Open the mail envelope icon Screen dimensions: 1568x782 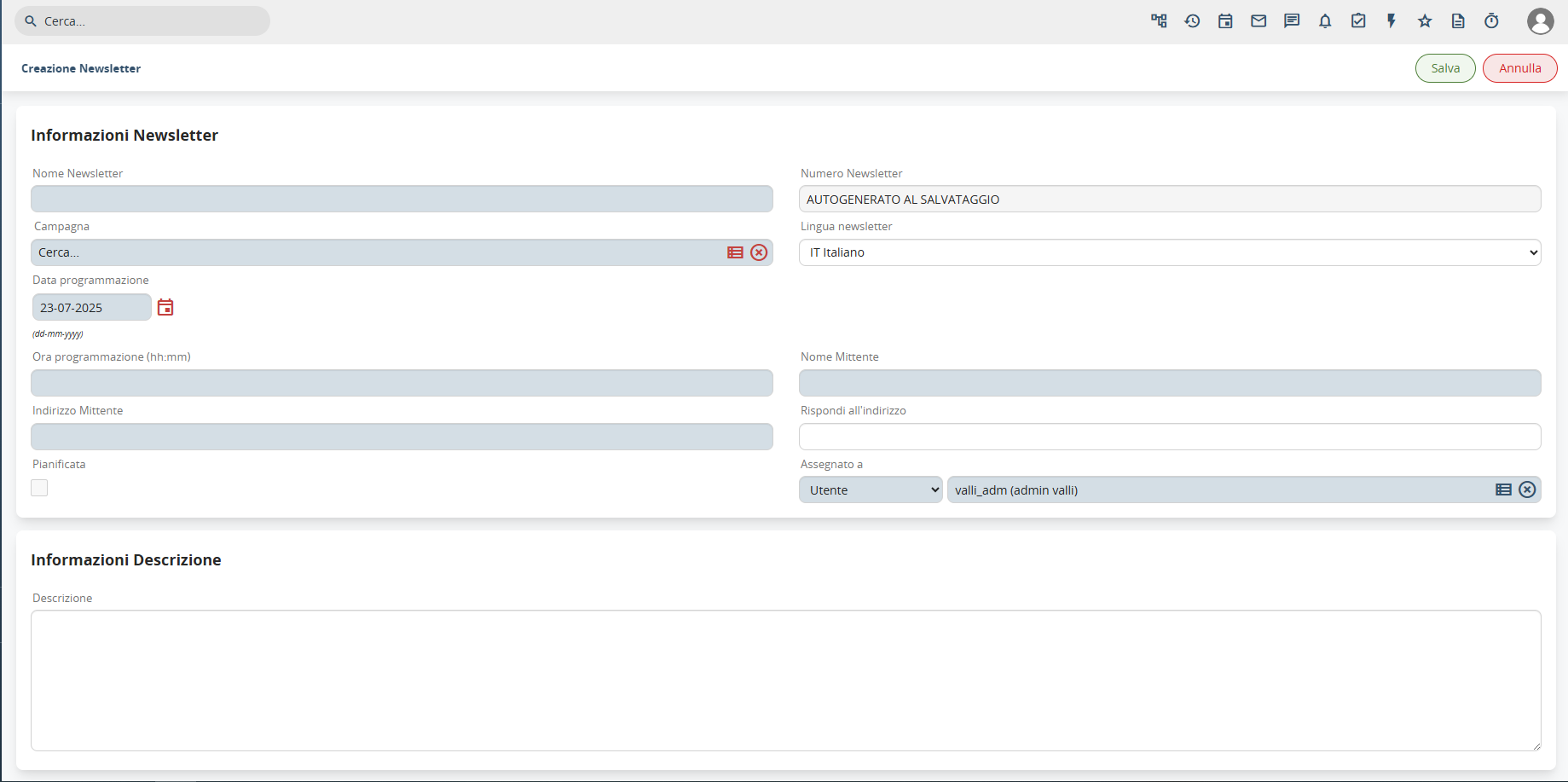(1258, 21)
